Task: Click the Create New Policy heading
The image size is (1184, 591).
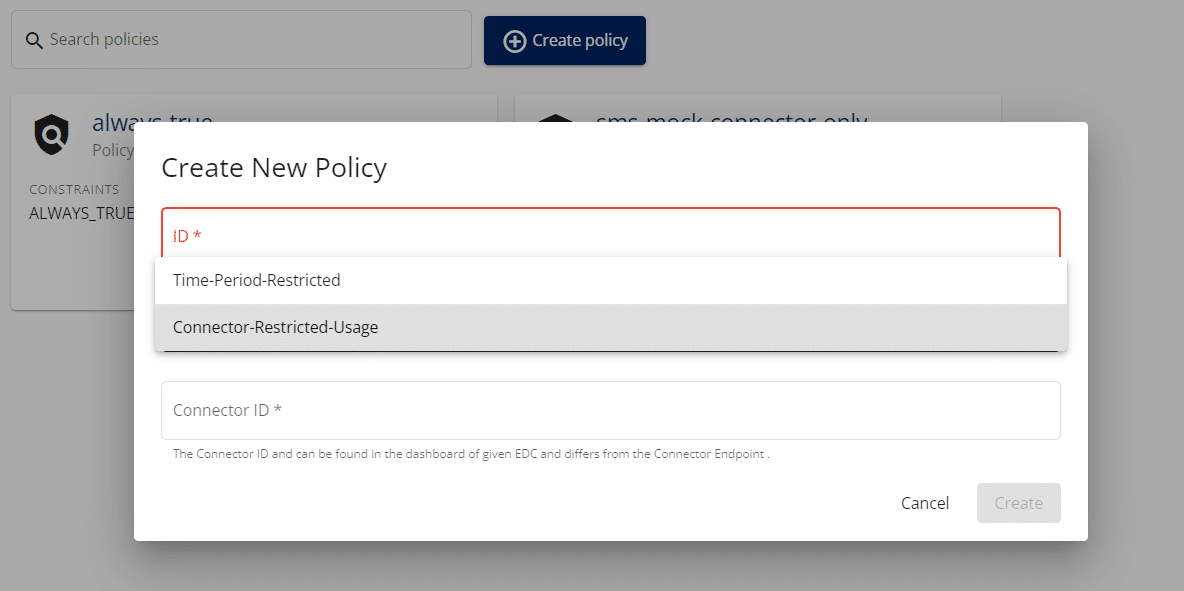Action: [x=274, y=168]
